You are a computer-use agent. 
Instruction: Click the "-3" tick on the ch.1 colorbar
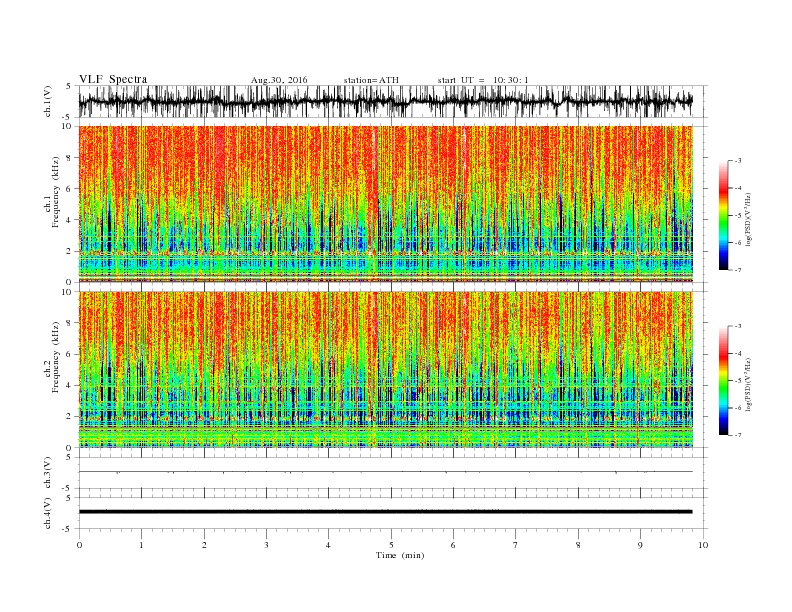click(x=738, y=161)
